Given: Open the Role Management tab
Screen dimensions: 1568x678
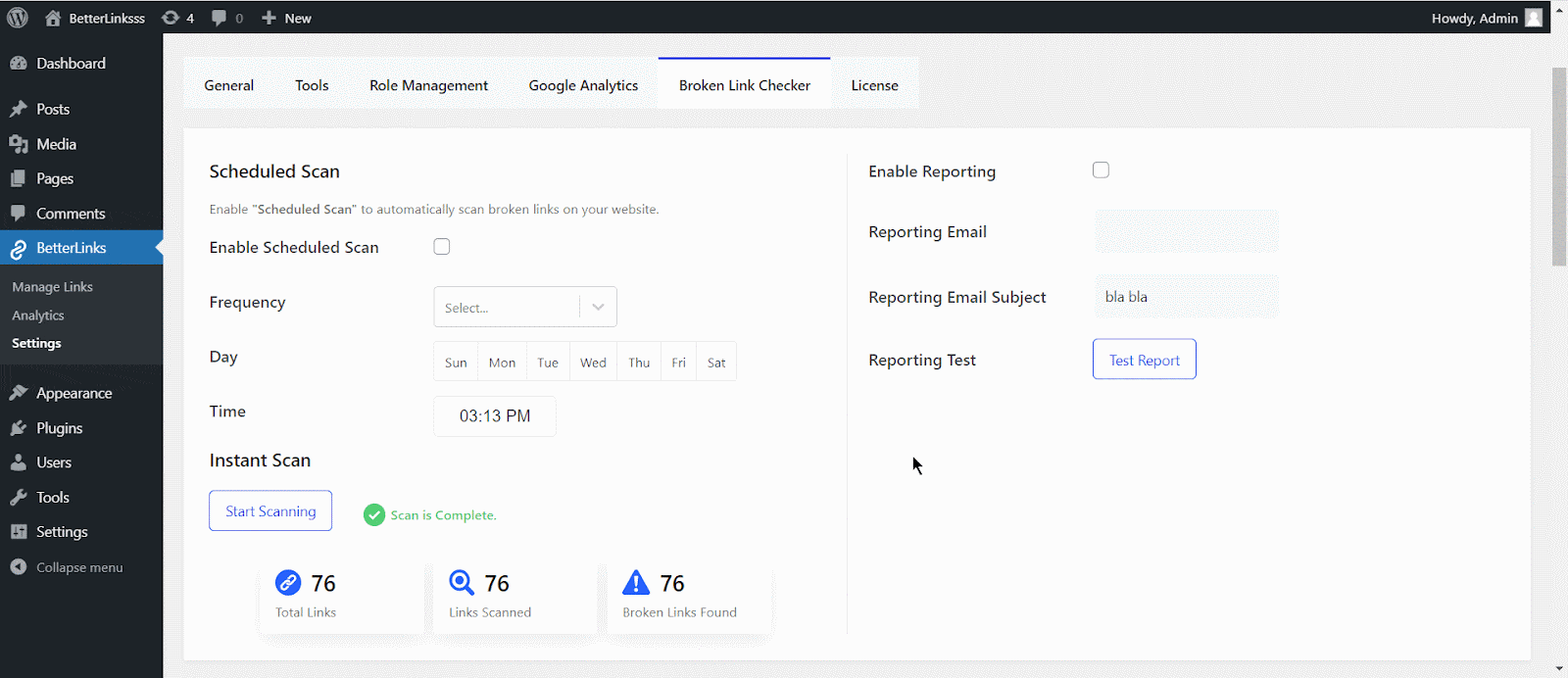Looking at the screenshot, I should pyautogui.click(x=428, y=85).
